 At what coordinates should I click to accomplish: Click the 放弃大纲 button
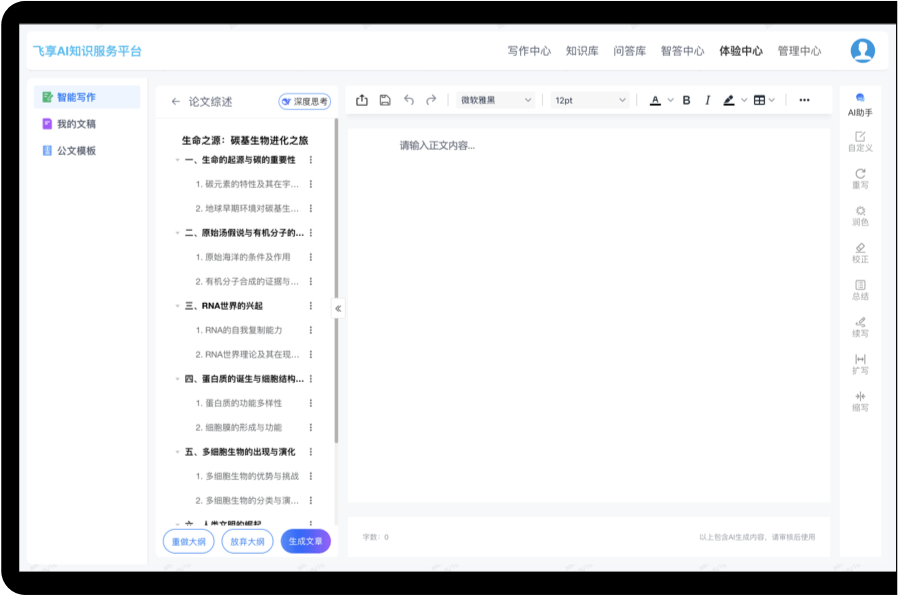pos(247,541)
